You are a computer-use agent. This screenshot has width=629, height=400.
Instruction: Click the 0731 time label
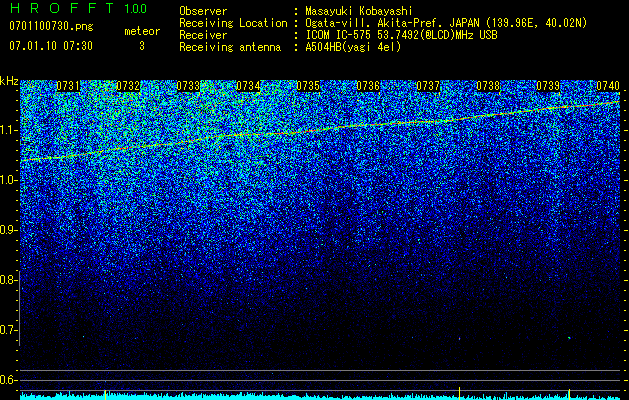point(68,86)
